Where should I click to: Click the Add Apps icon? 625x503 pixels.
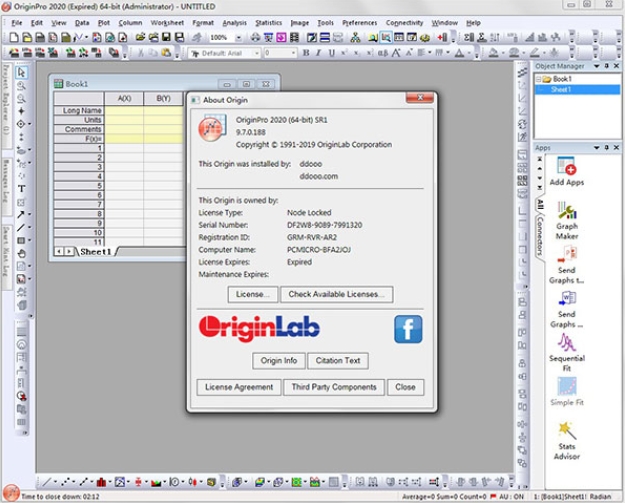click(x=567, y=167)
